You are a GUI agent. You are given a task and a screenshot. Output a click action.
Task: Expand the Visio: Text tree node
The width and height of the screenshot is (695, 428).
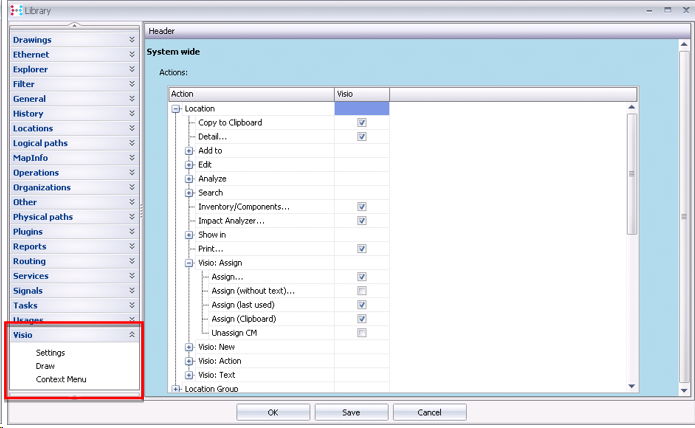(189, 375)
